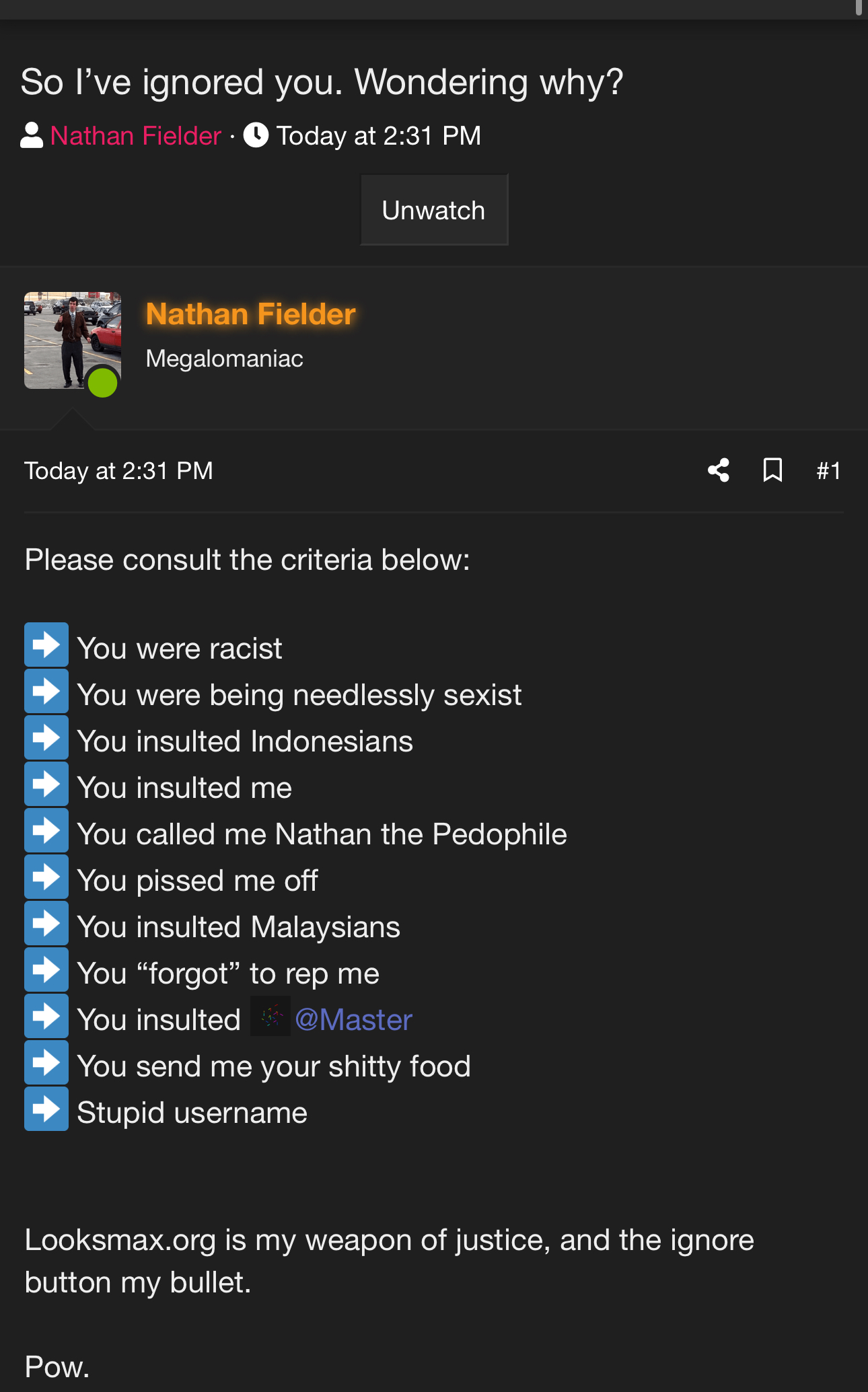Click thread header date "Today at 2:31 PM"
The height and width of the screenshot is (1392, 868).
tap(379, 136)
